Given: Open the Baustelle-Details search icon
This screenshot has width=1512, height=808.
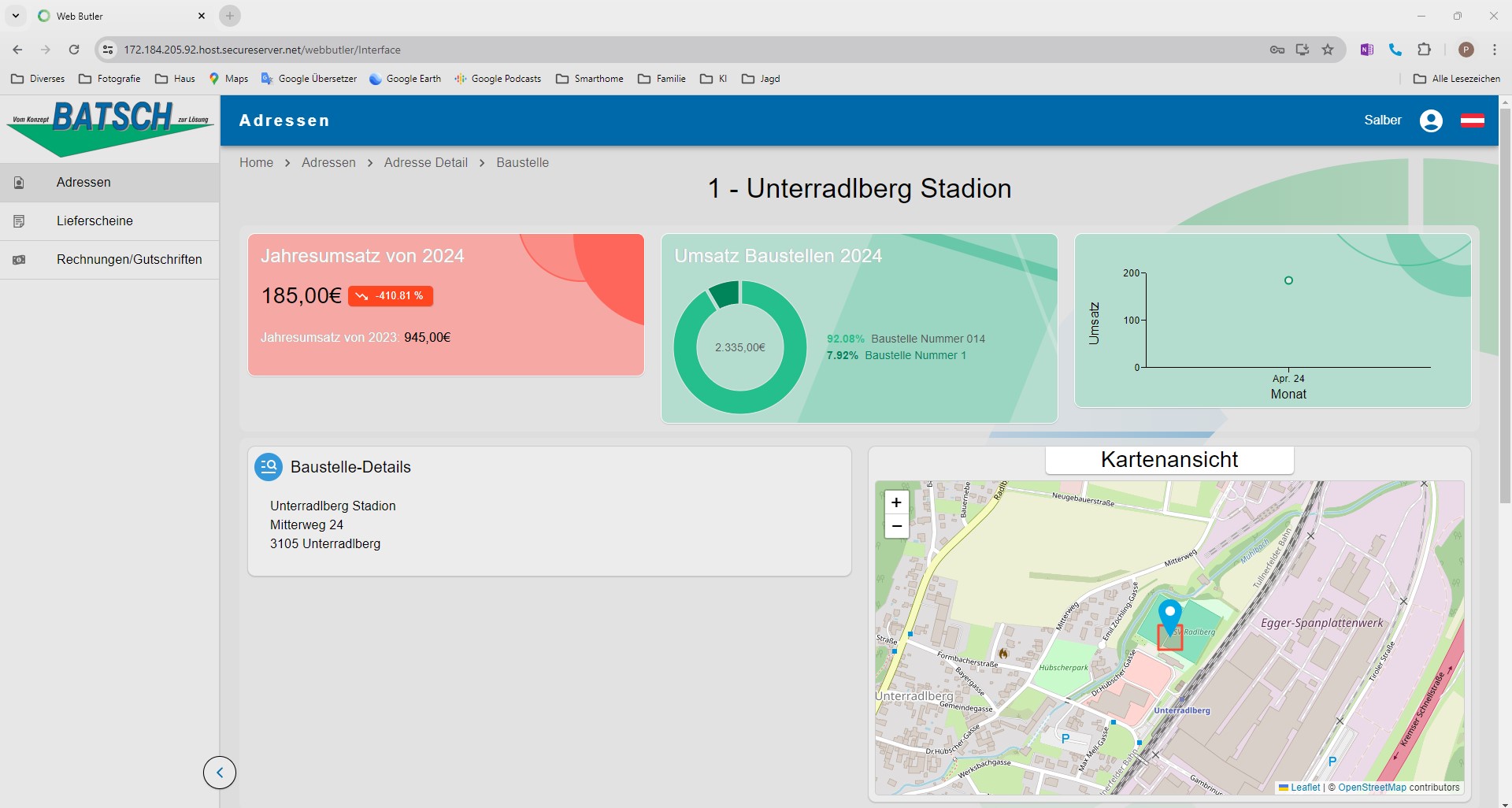Looking at the screenshot, I should pyautogui.click(x=269, y=466).
